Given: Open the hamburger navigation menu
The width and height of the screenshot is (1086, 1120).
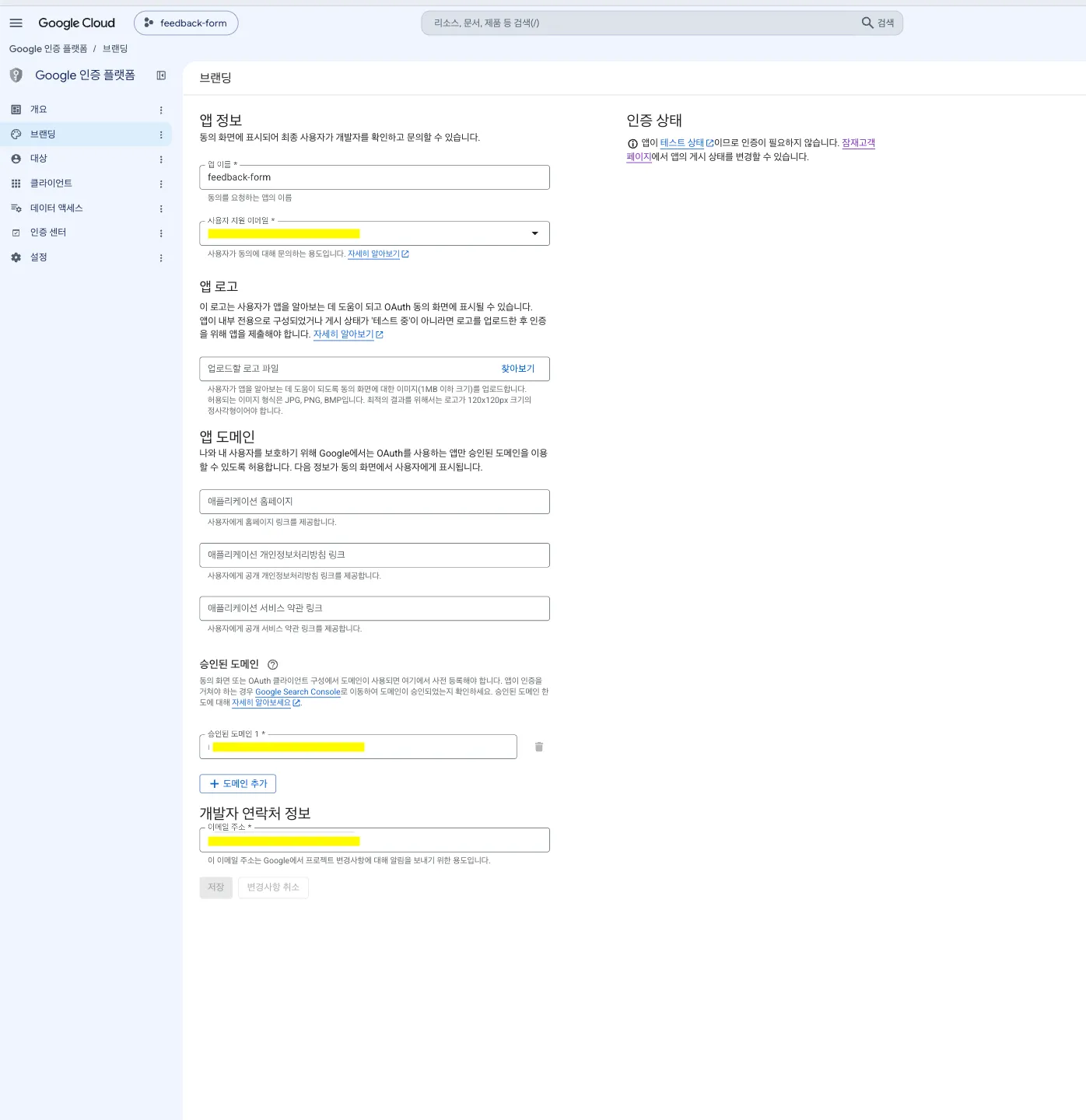Looking at the screenshot, I should point(16,23).
